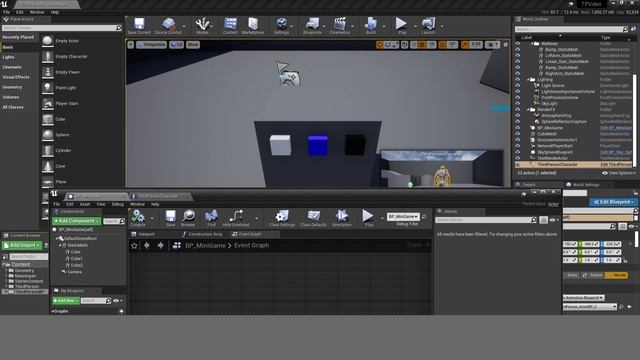
Task: Open the Content browser toolbar icon
Action: click(230, 26)
